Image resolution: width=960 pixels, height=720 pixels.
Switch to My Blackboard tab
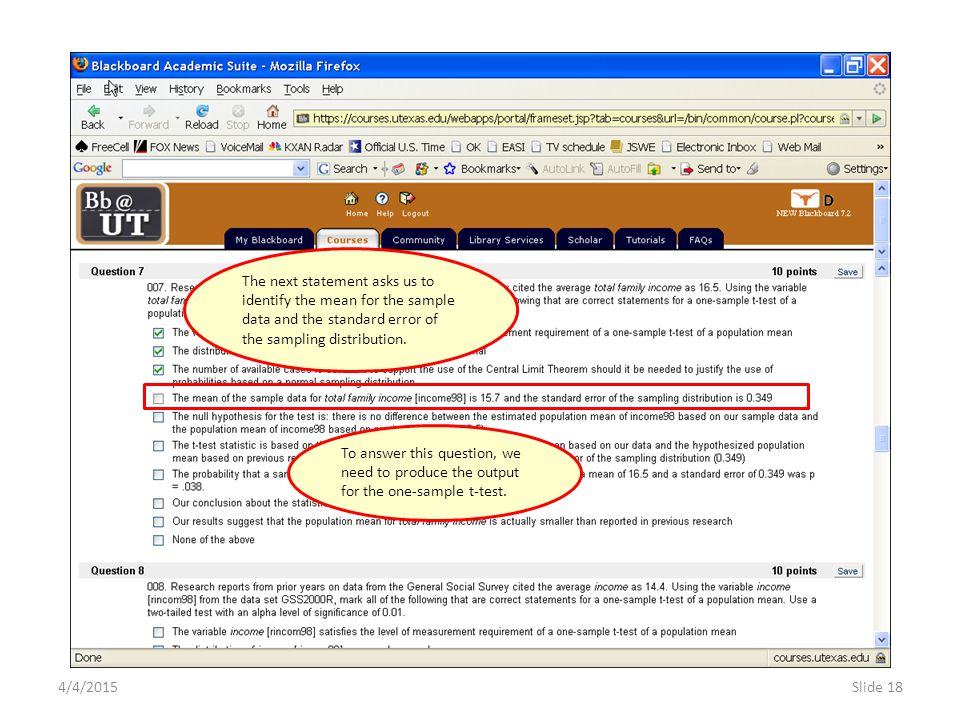pyautogui.click(x=269, y=239)
